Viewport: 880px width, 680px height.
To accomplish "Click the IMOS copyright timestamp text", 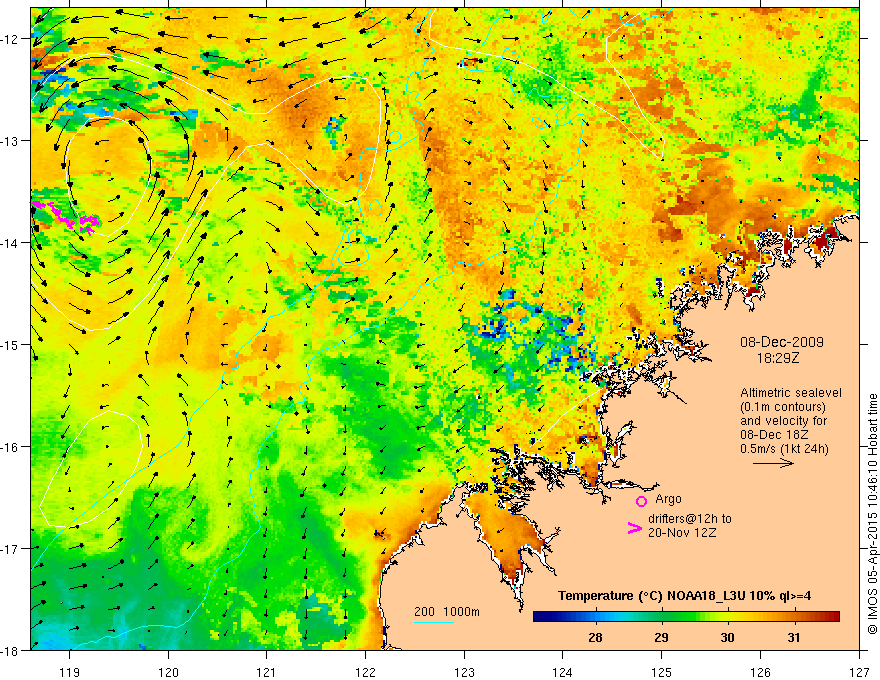I will (872, 514).
